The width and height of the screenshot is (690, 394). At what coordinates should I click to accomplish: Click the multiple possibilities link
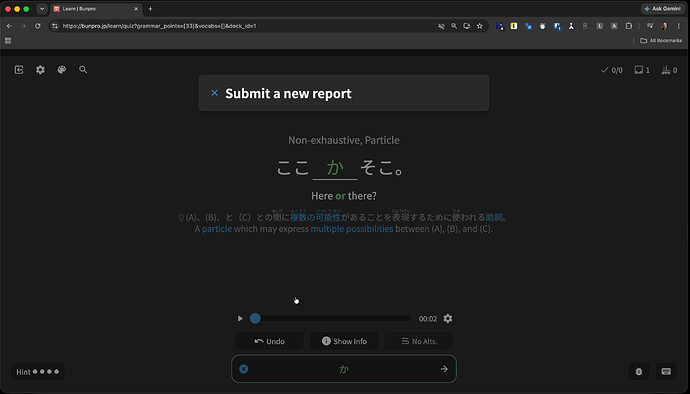tap(352, 229)
